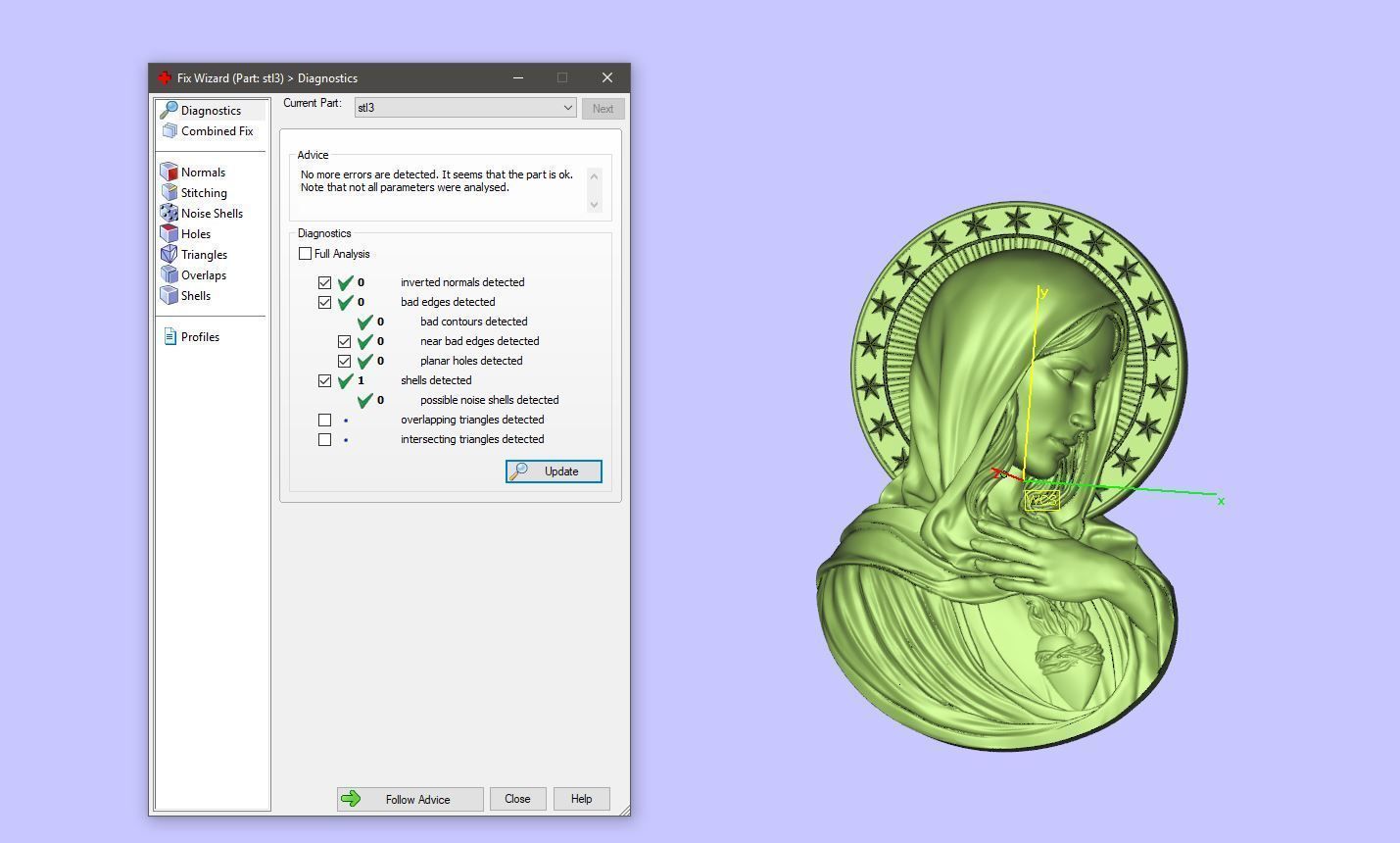Click the Update button
The image size is (1400, 843).
554,471
